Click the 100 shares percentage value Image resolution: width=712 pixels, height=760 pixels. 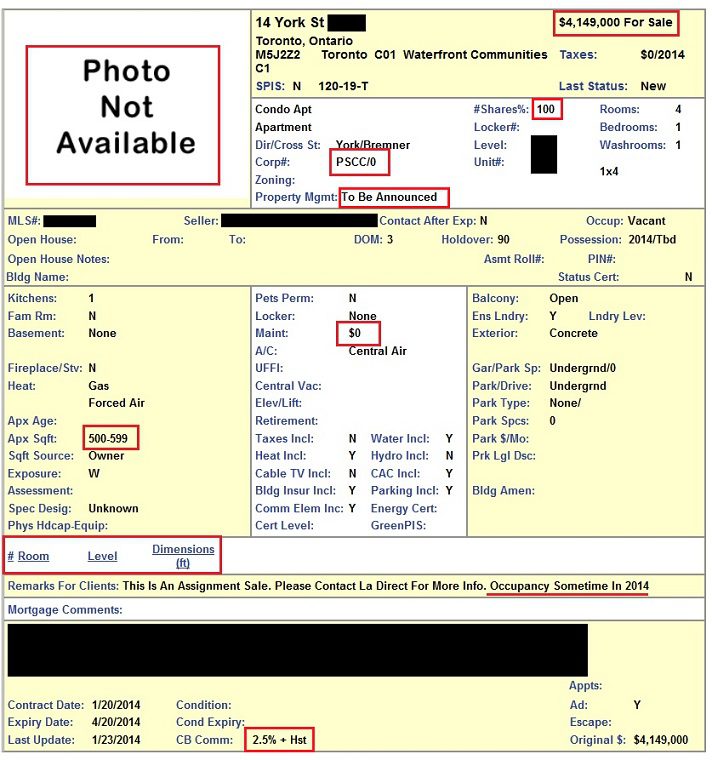[x=546, y=109]
